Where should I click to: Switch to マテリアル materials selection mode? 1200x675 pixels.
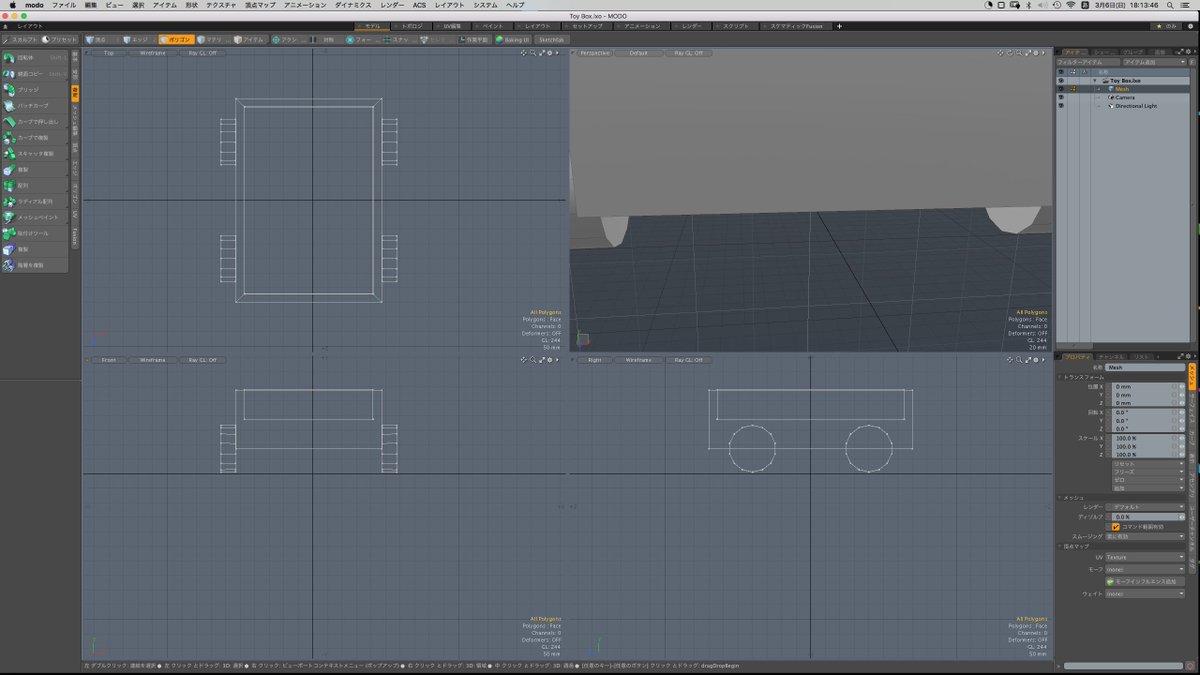(x=214, y=39)
